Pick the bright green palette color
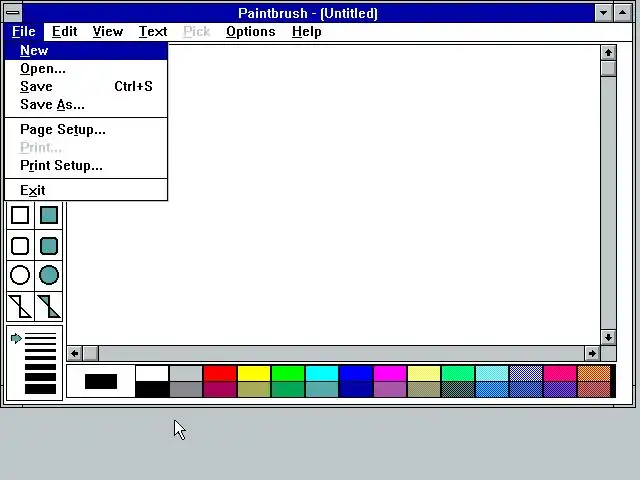The image size is (640, 480). tap(288, 373)
